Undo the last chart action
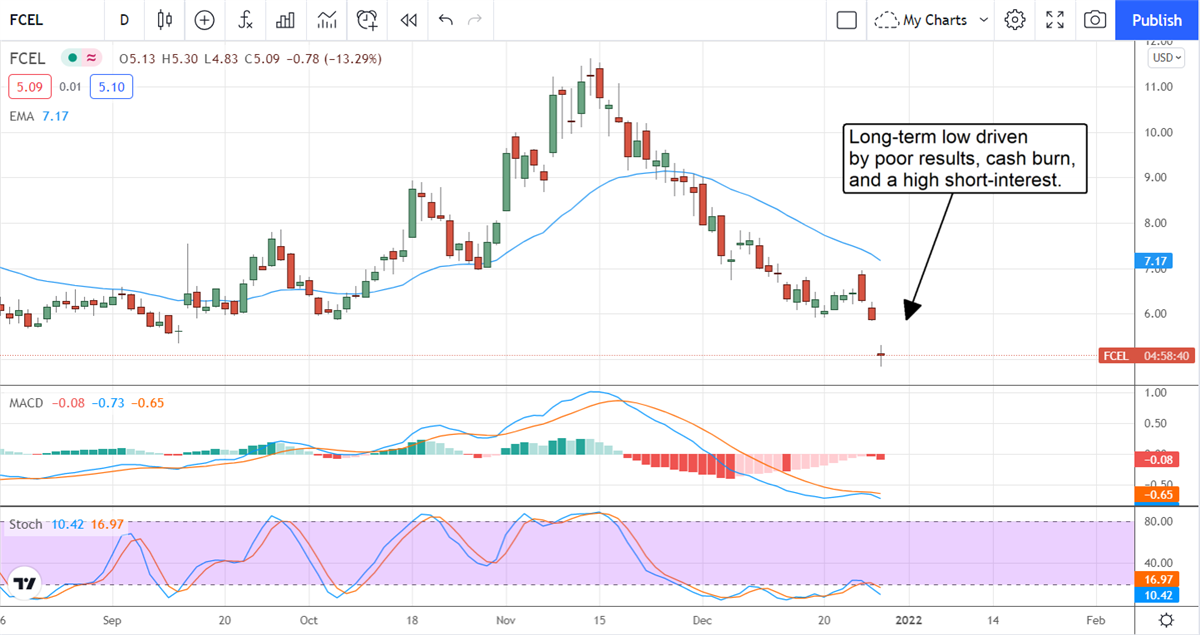 (445, 19)
